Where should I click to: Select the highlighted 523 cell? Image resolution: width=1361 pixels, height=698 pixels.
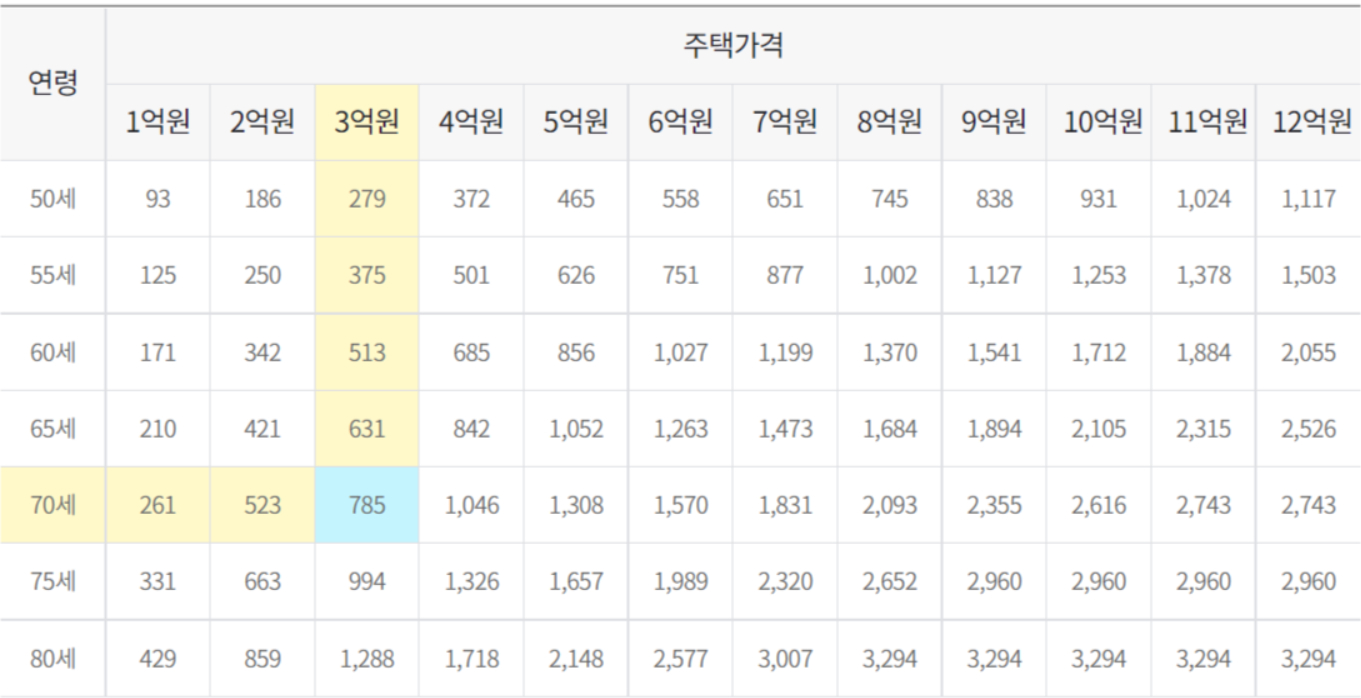coord(262,505)
